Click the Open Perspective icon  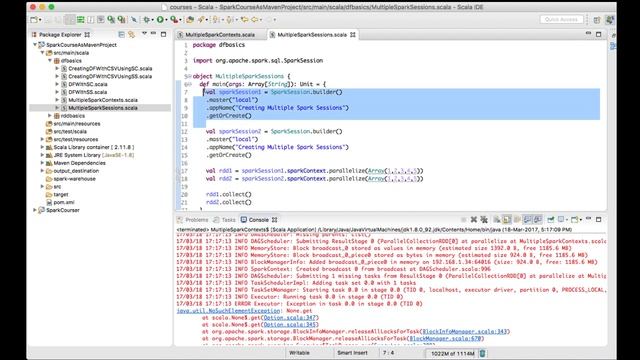597,20
